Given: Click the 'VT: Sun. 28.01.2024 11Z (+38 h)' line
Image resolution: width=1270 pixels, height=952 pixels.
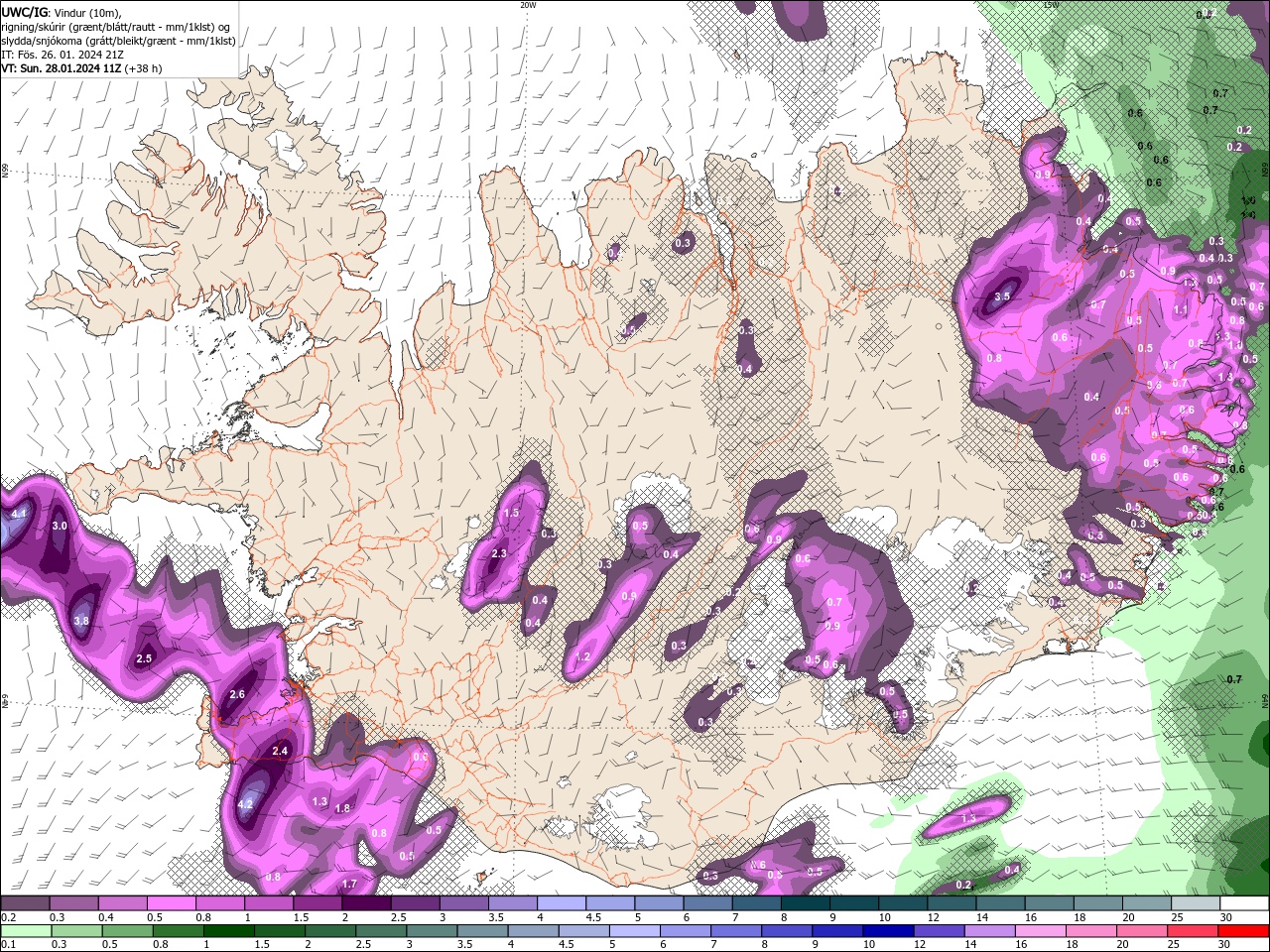Looking at the screenshot, I should point(81,68).
